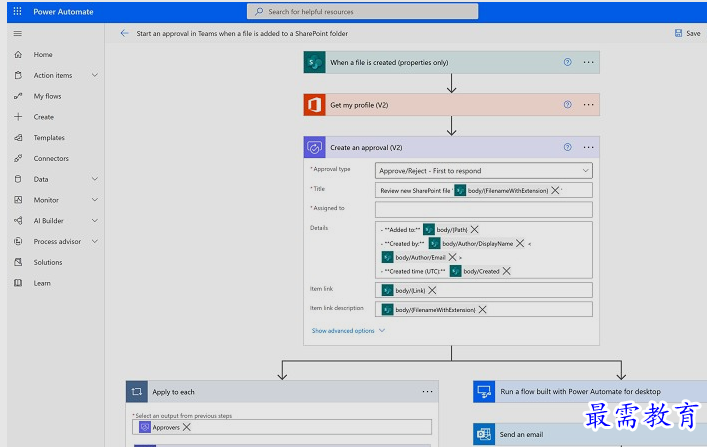Open the Approval type dropdown
Image resolution: width=707 pixels, height=447 pixels.
484,171
